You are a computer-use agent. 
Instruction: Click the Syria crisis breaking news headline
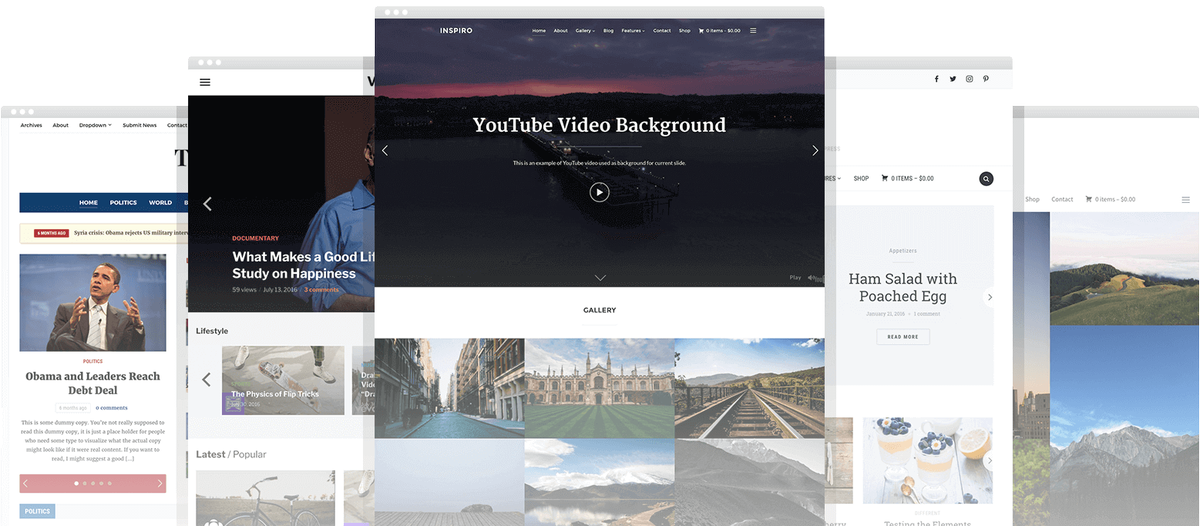tap(130, 233)
